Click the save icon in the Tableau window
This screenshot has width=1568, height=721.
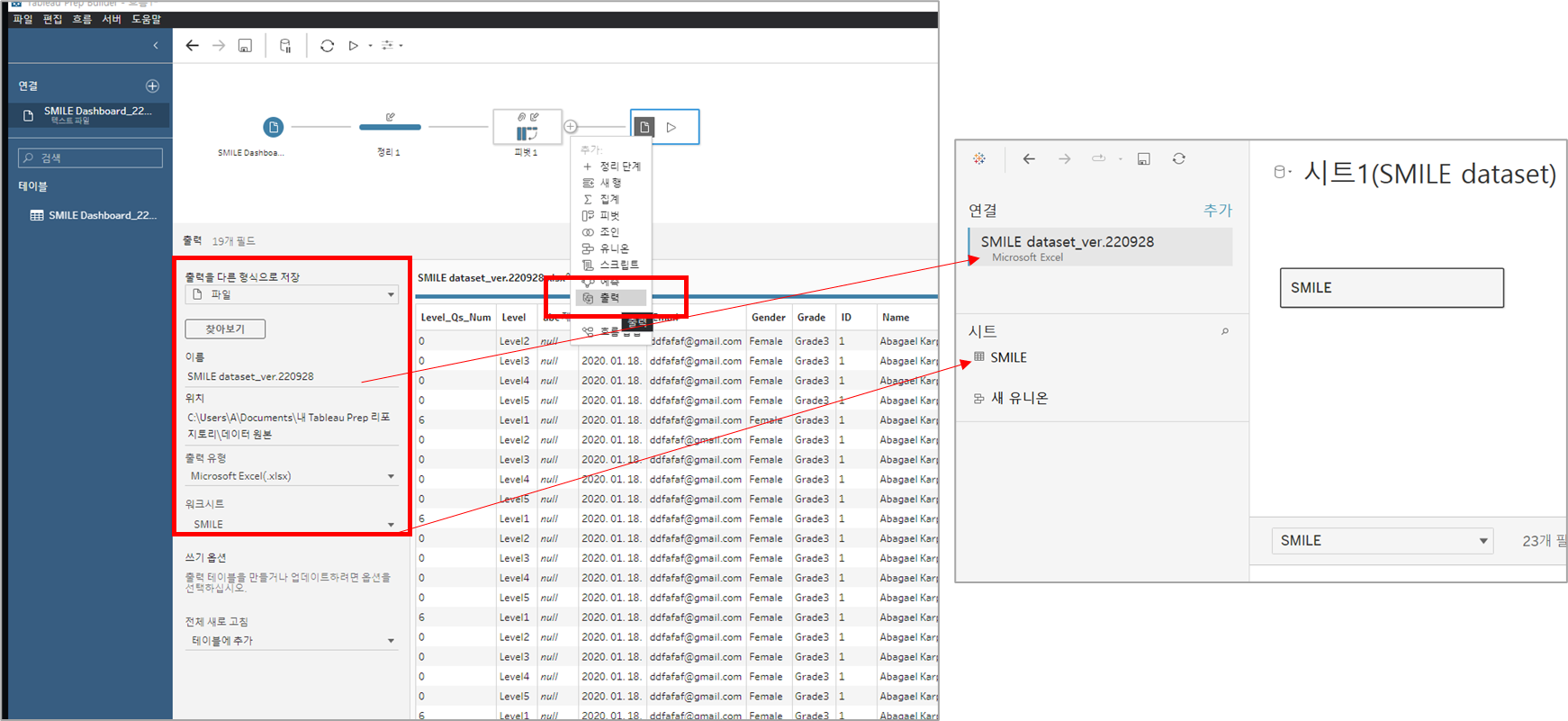(1143, 159)
